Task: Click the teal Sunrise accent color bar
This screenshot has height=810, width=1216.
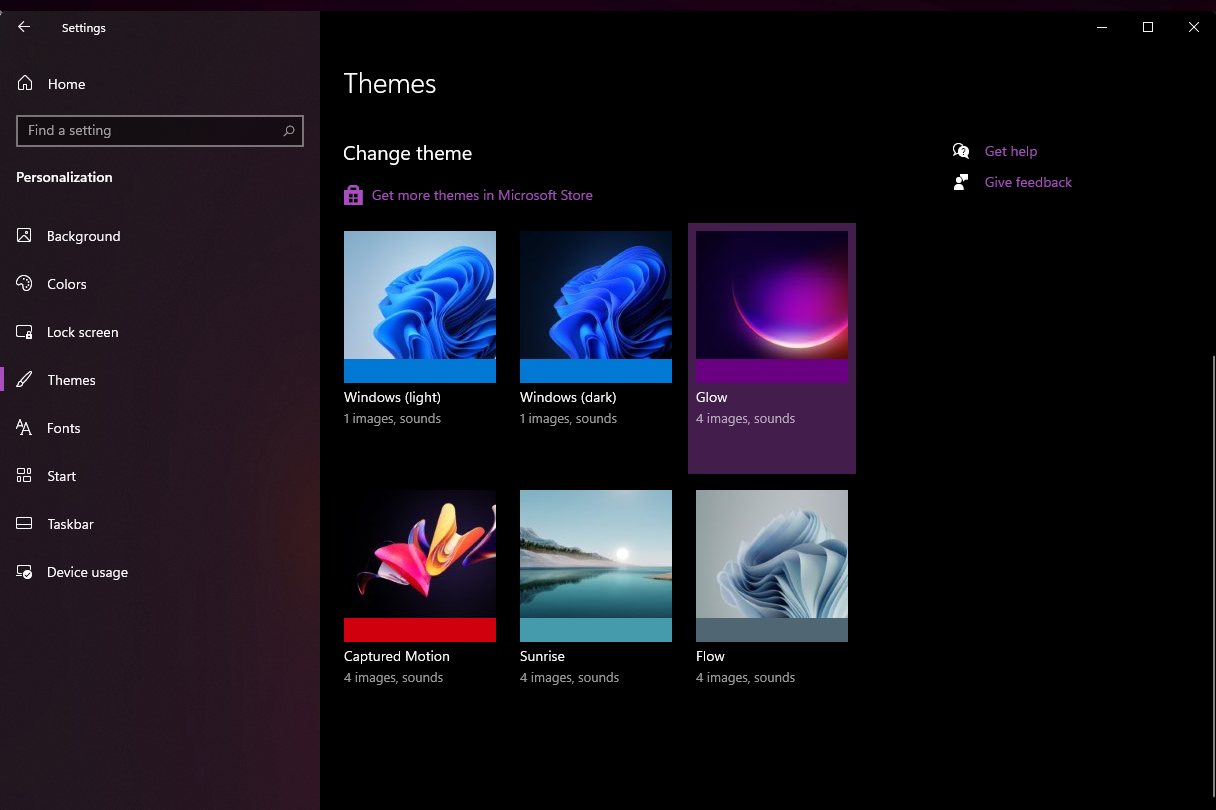Action: coord(596,630)
